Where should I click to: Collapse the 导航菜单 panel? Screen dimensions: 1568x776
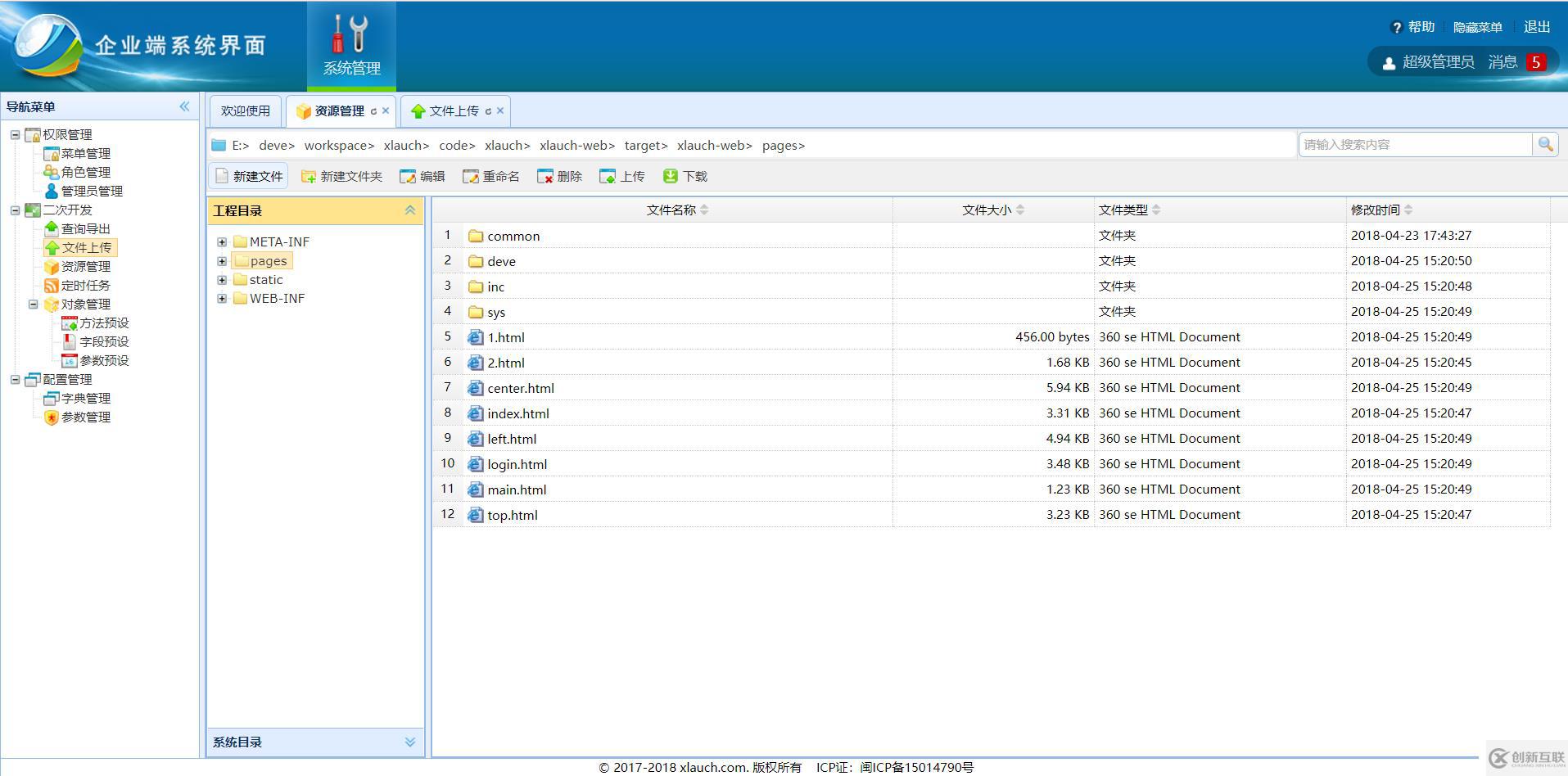184,106
